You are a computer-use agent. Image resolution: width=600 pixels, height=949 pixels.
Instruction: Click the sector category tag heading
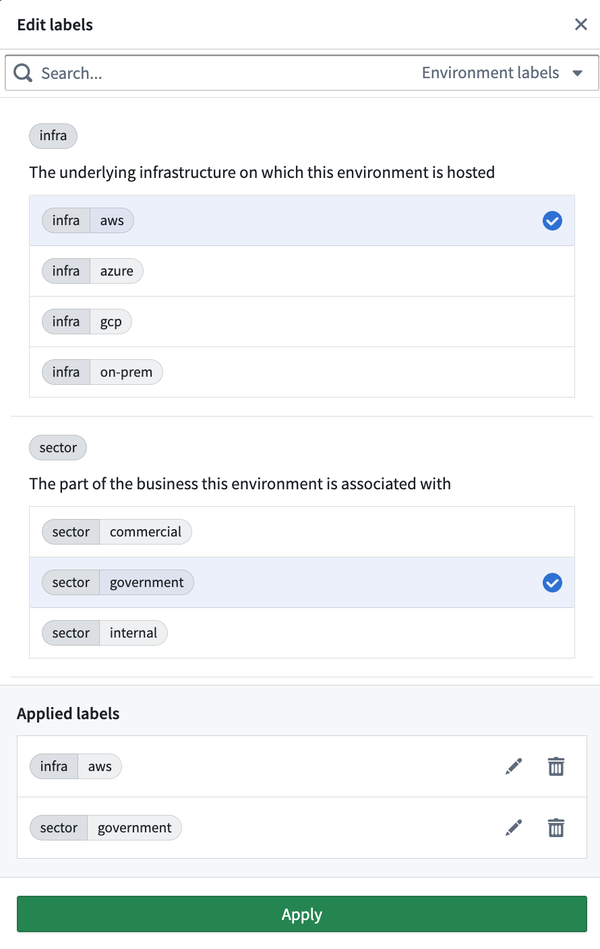point(58,448)
